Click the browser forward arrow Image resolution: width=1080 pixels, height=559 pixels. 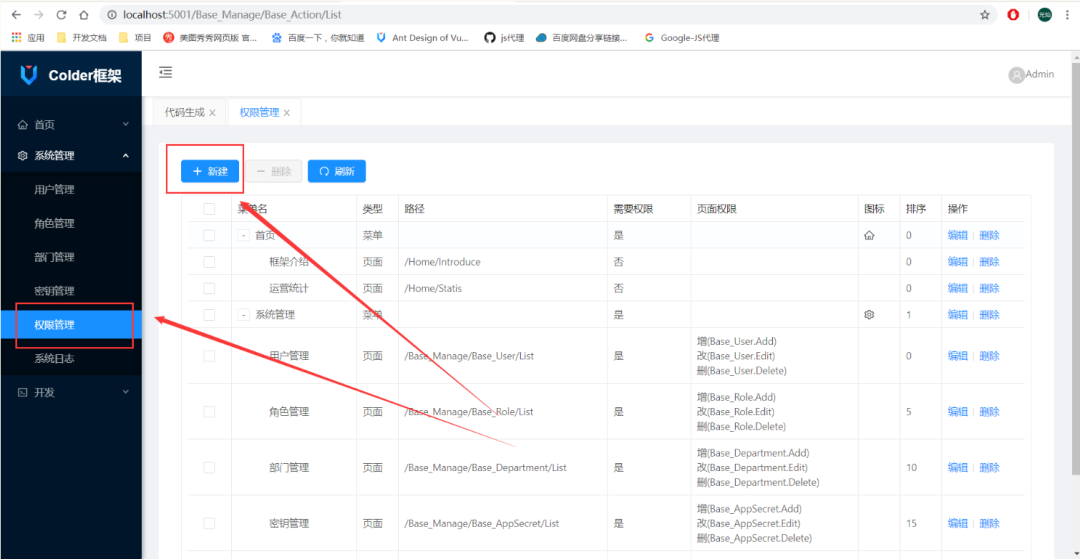[39, 14]
